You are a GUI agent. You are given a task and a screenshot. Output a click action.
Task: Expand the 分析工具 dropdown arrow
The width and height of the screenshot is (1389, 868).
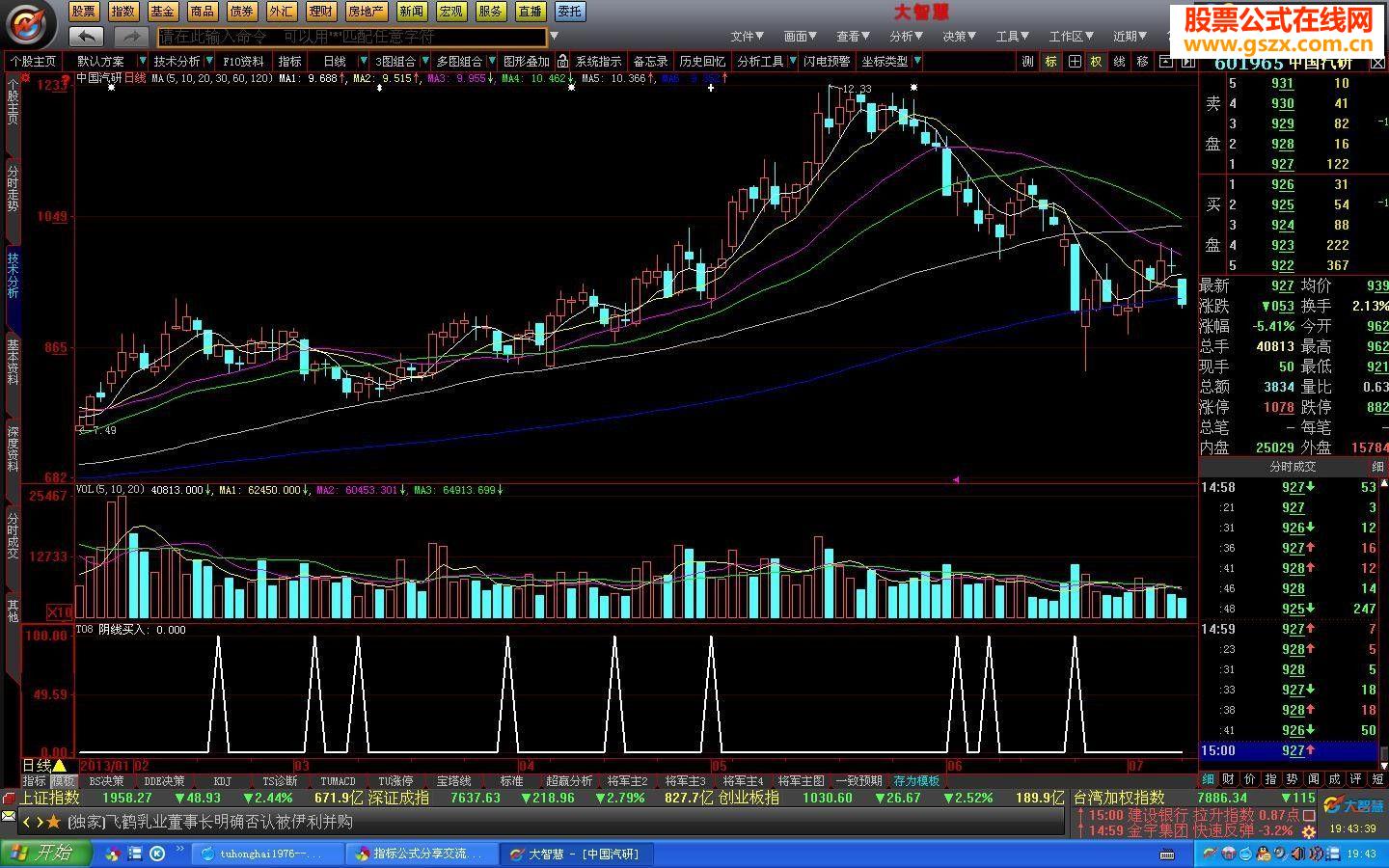click(x=794, y=61)
